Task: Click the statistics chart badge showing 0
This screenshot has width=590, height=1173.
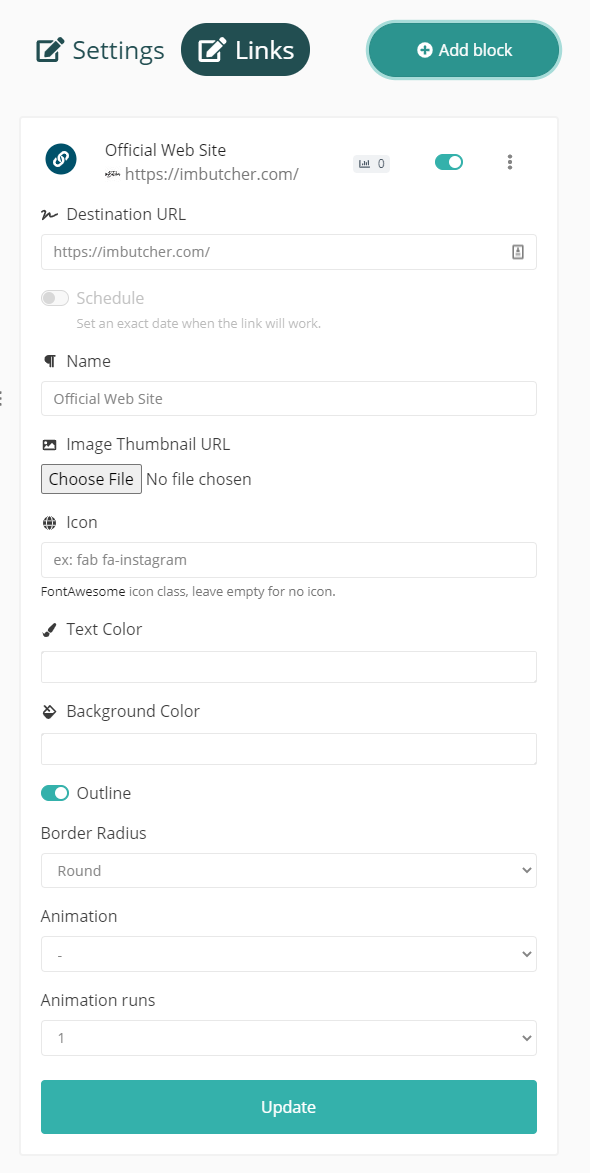Action: 372,164
